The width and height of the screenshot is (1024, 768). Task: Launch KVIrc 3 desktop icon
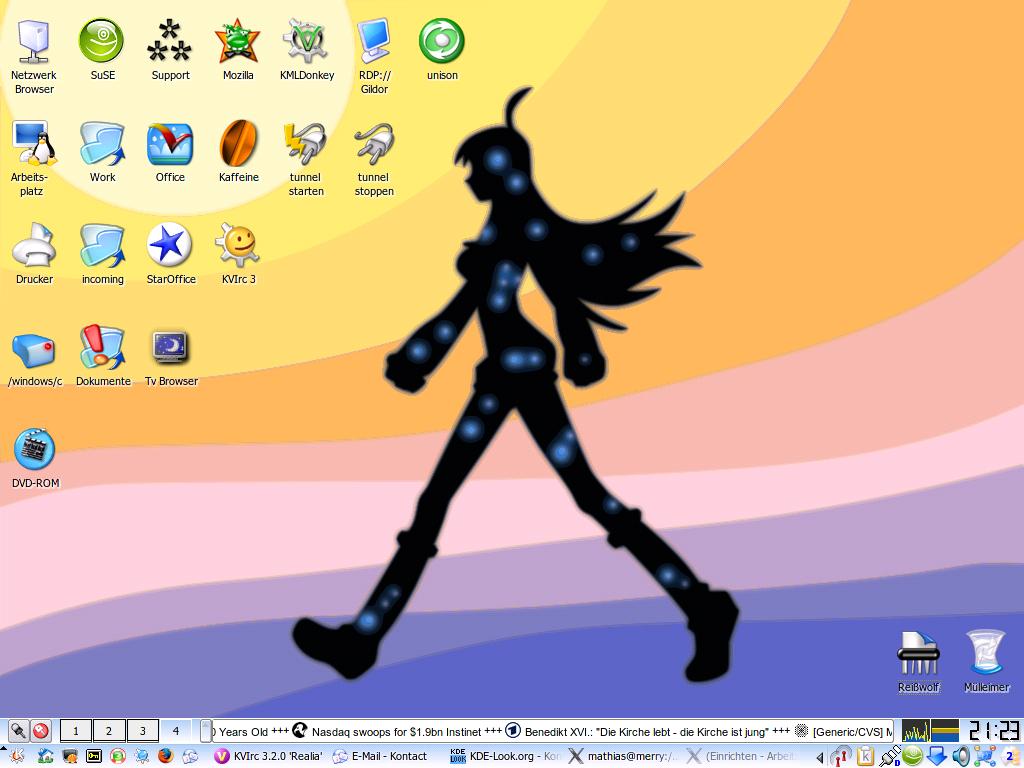click(x=238, y=254)
